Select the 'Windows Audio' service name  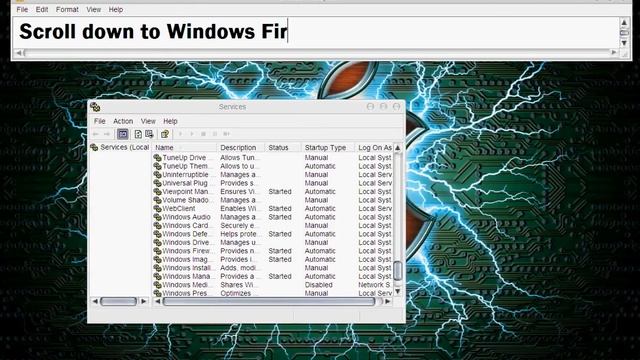tap(187, 217)
